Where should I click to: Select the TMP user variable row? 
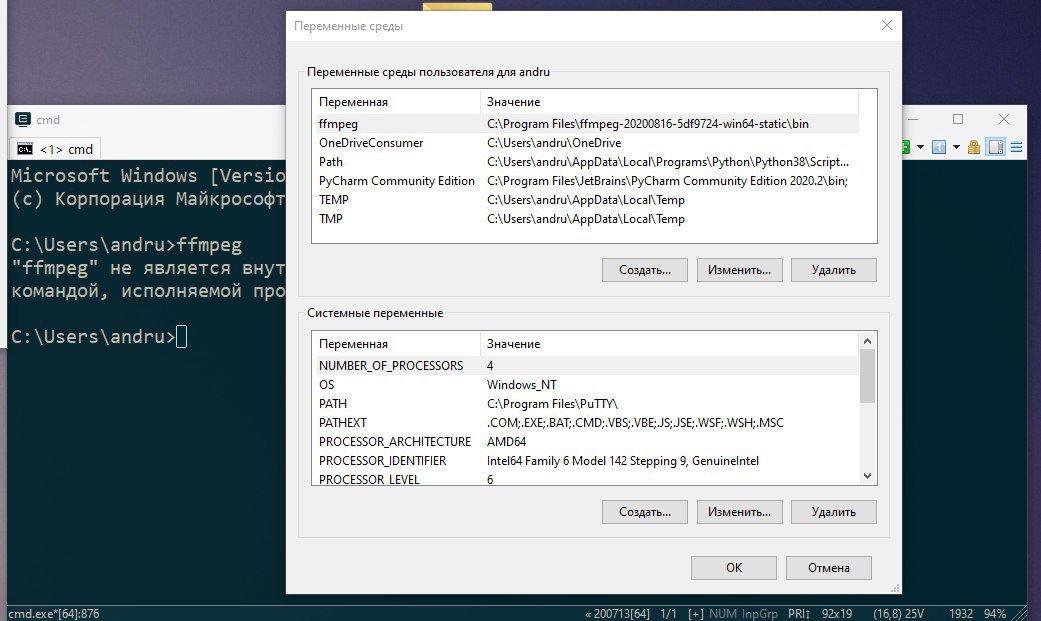[x=586, y=219]
